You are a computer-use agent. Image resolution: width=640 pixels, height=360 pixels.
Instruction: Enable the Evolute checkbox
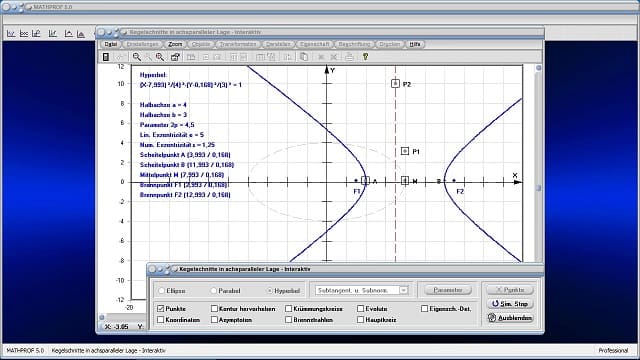(x=360, y=309)
